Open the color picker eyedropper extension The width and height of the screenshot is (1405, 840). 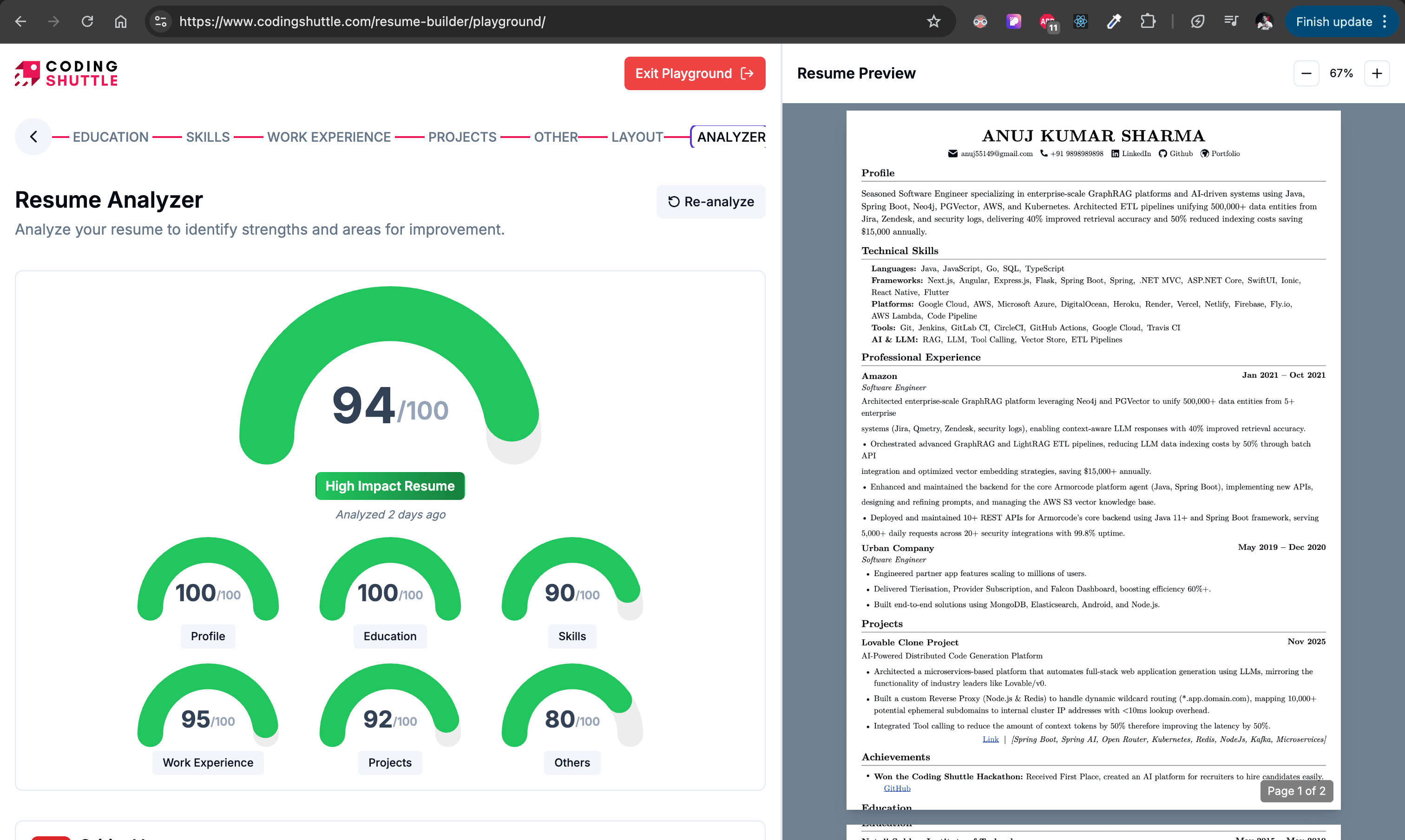pos(1114,21)
